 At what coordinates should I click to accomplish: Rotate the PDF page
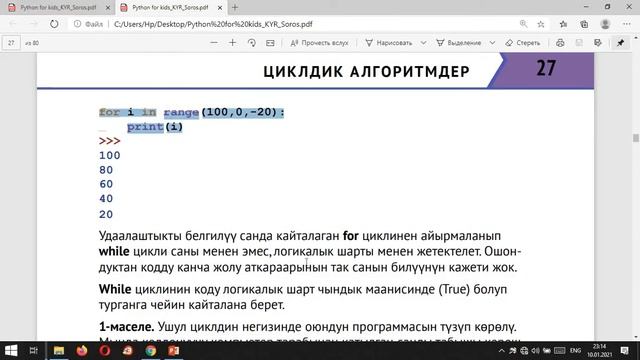[x=251, y=43]
